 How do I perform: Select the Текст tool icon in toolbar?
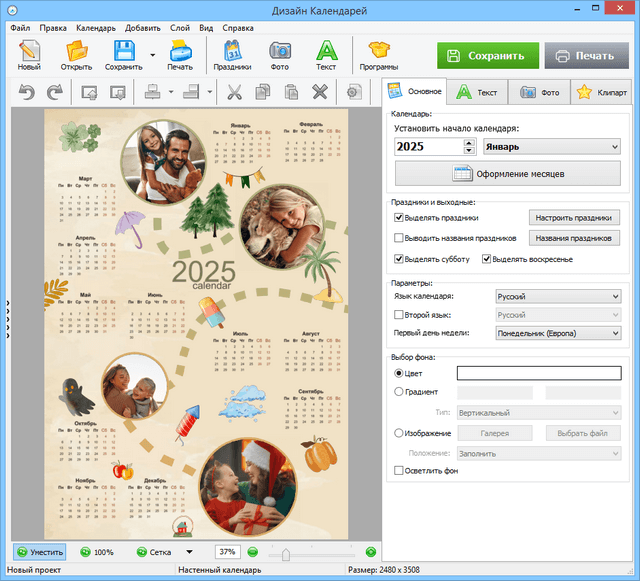pyautogui.click(x=326, y=50)
